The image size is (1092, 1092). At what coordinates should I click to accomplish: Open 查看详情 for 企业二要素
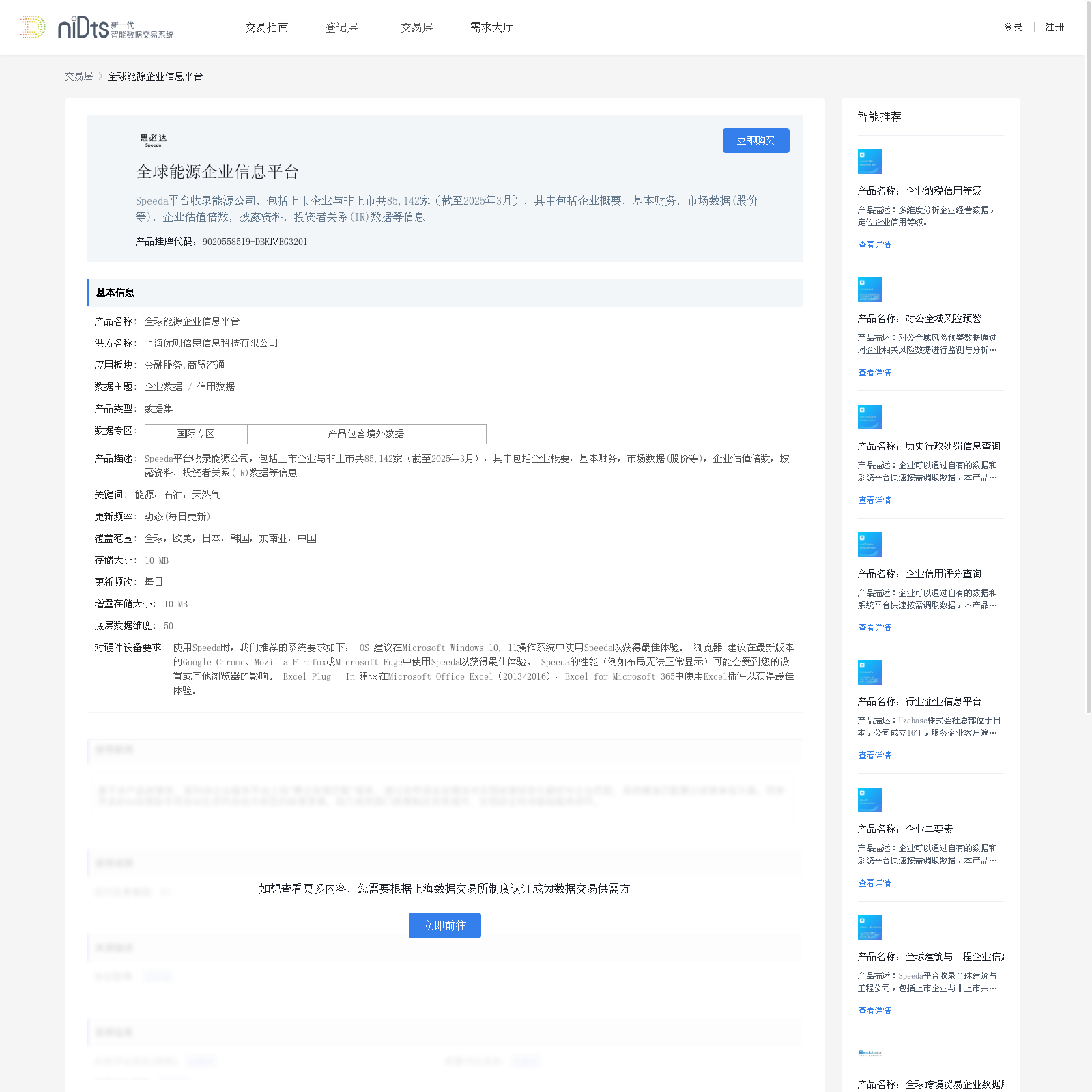[874, 883]
